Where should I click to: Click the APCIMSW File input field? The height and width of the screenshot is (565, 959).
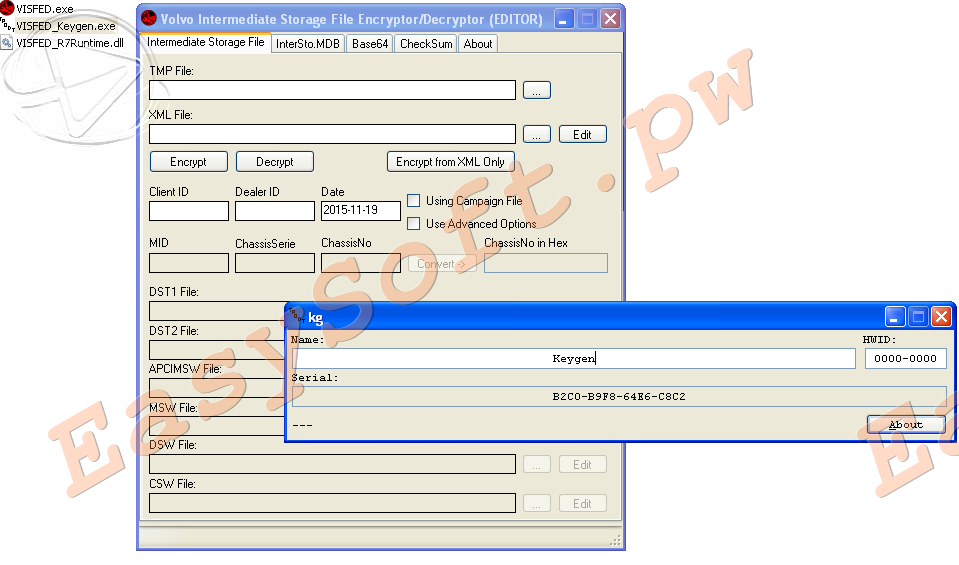tap(217, 388)
